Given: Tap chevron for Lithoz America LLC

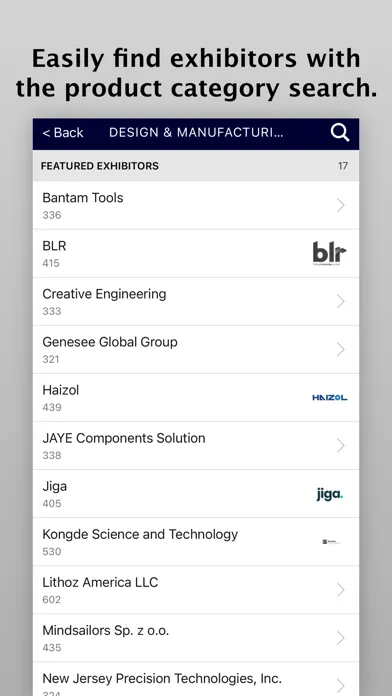Looking at the screenshot, I should (341, 590).
